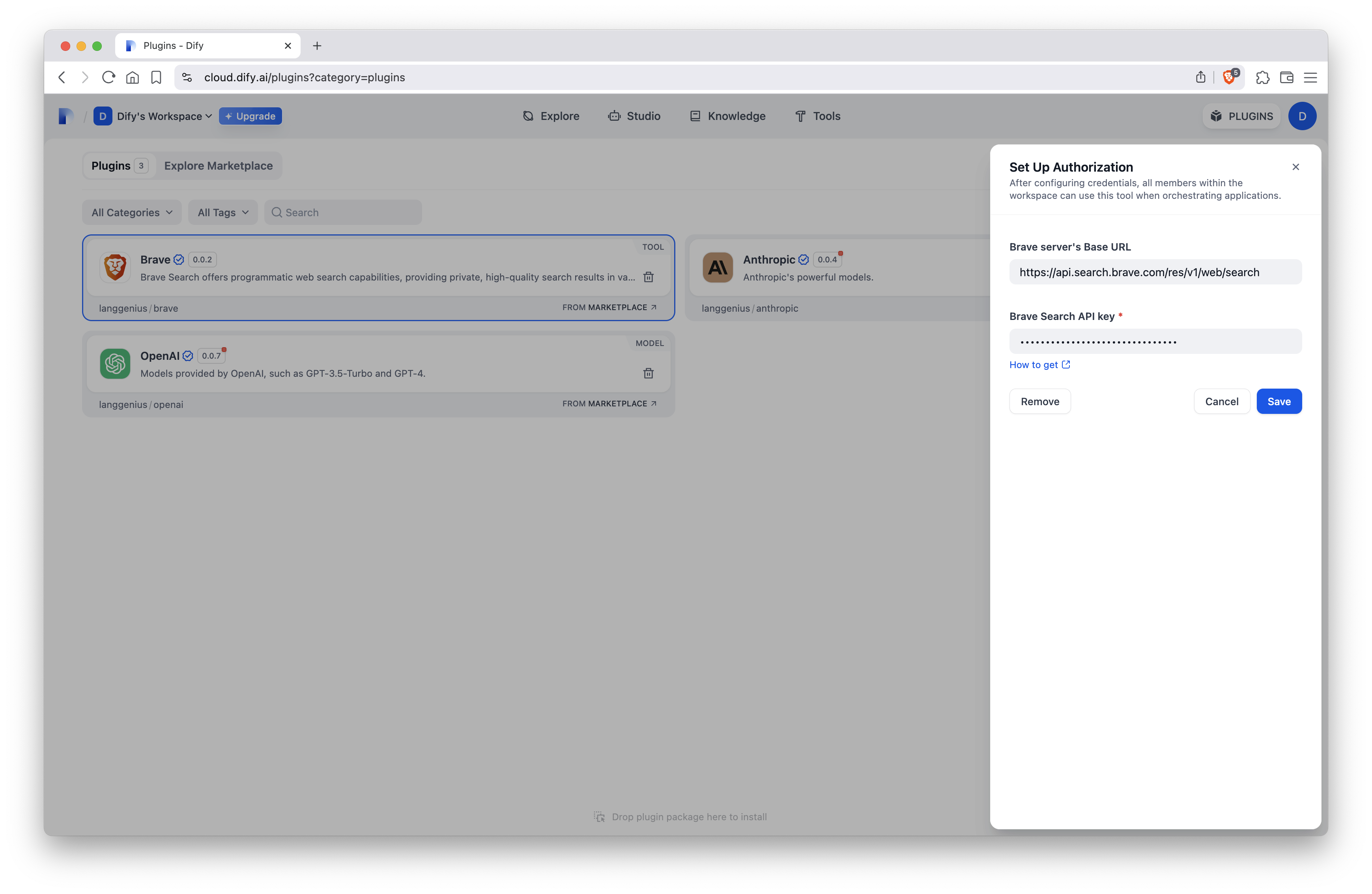Click the Brave Shields icon in the address bar
The image size is (1372, 894).
click(1229, 77)
